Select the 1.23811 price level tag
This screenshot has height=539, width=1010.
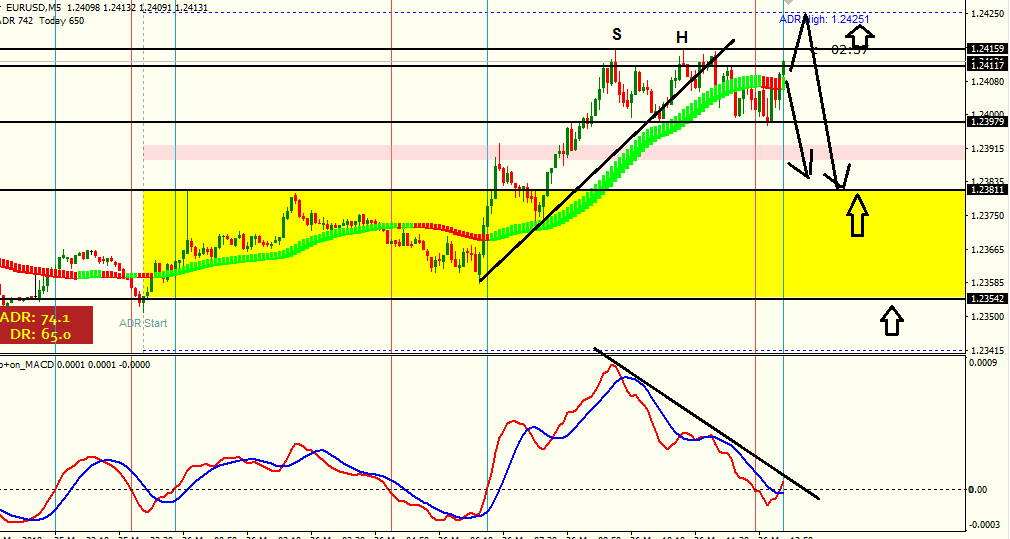[x=987, y=190]
